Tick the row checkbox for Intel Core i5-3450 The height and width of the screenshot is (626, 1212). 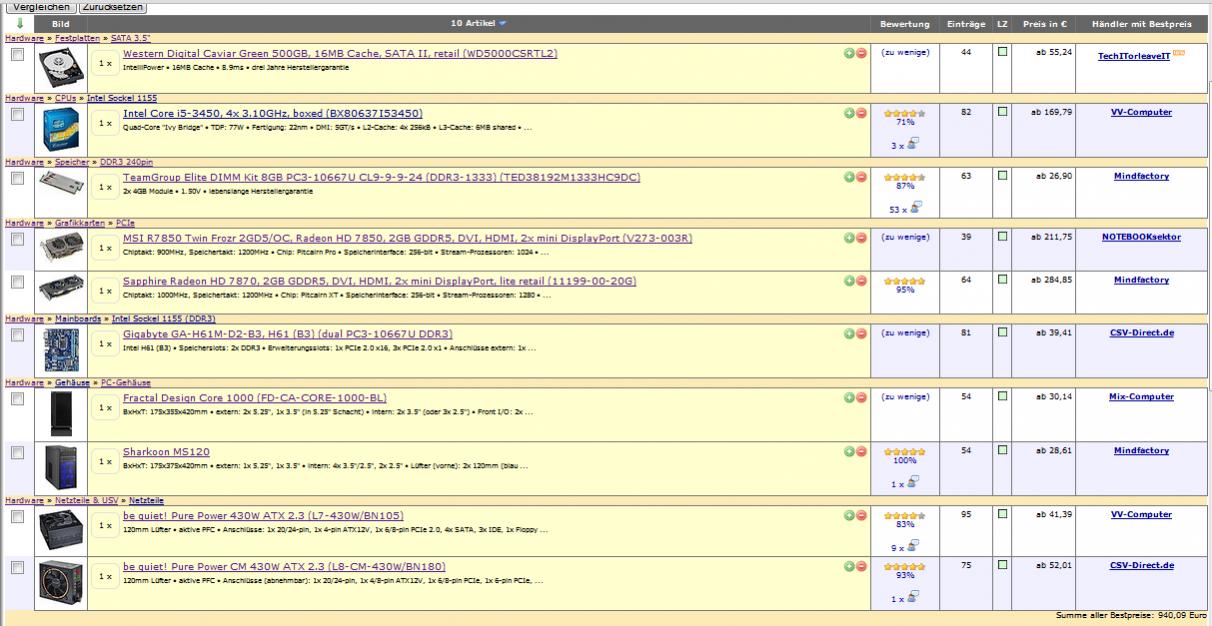coord(17,115)
